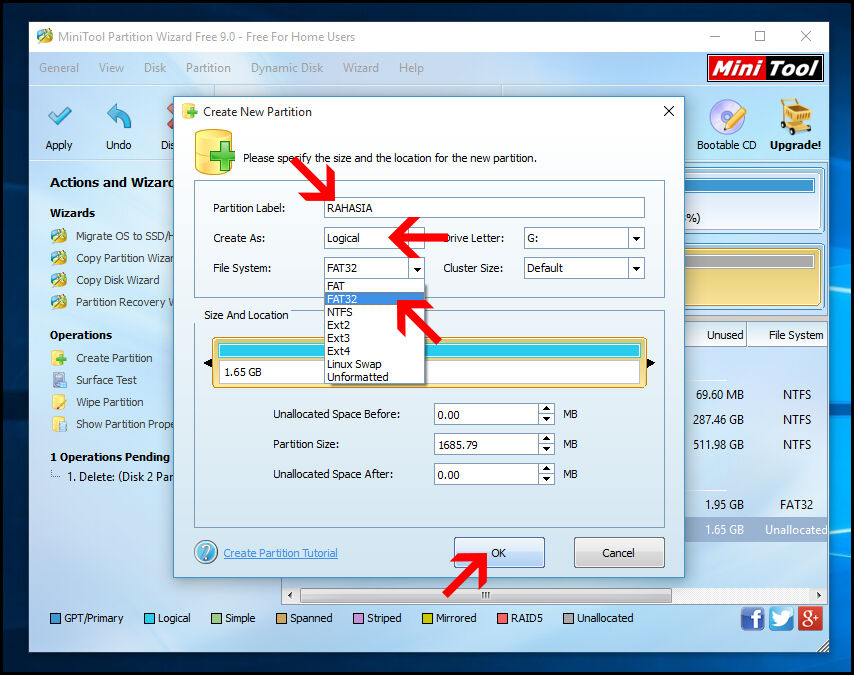Increase Unallocated Space After with up arrow

(546, 469)
